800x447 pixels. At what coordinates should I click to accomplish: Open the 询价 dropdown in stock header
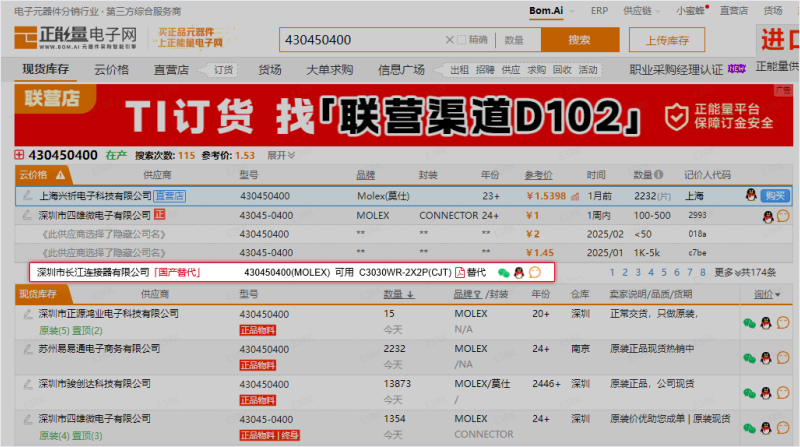[x=767, y=294]
